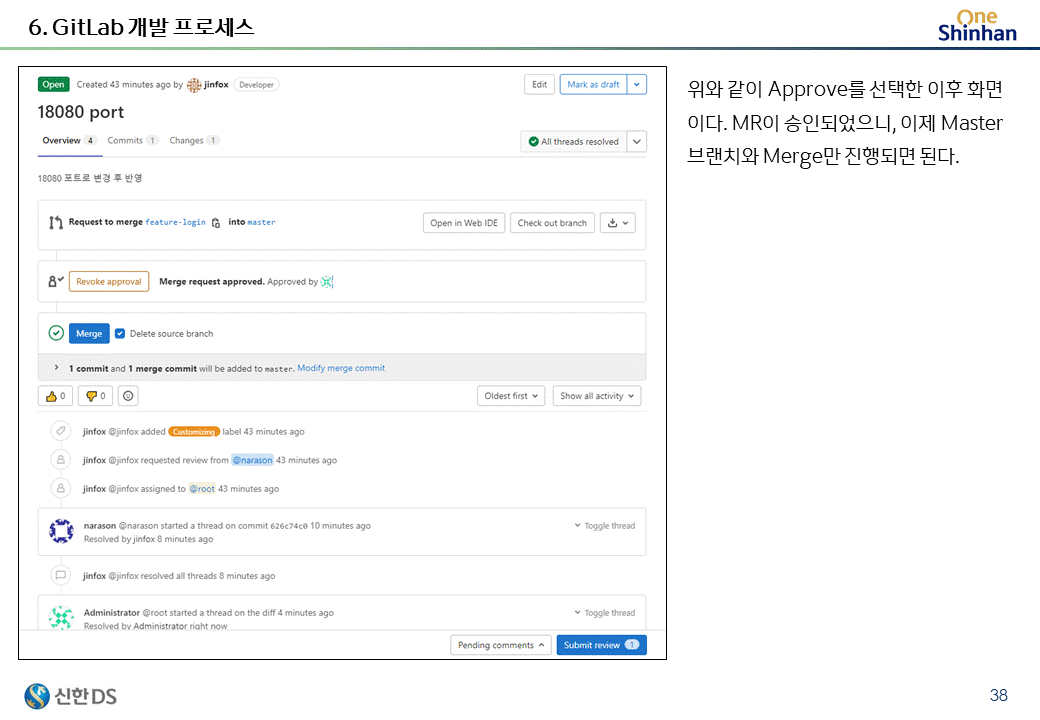Open the Changes tab
The height and width of the screenshot is (720, 1040).
[x=194, y=141]
